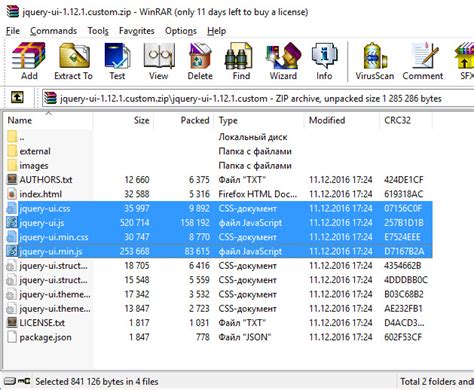Open the Find binoculars tool

(x=241, y=61)
